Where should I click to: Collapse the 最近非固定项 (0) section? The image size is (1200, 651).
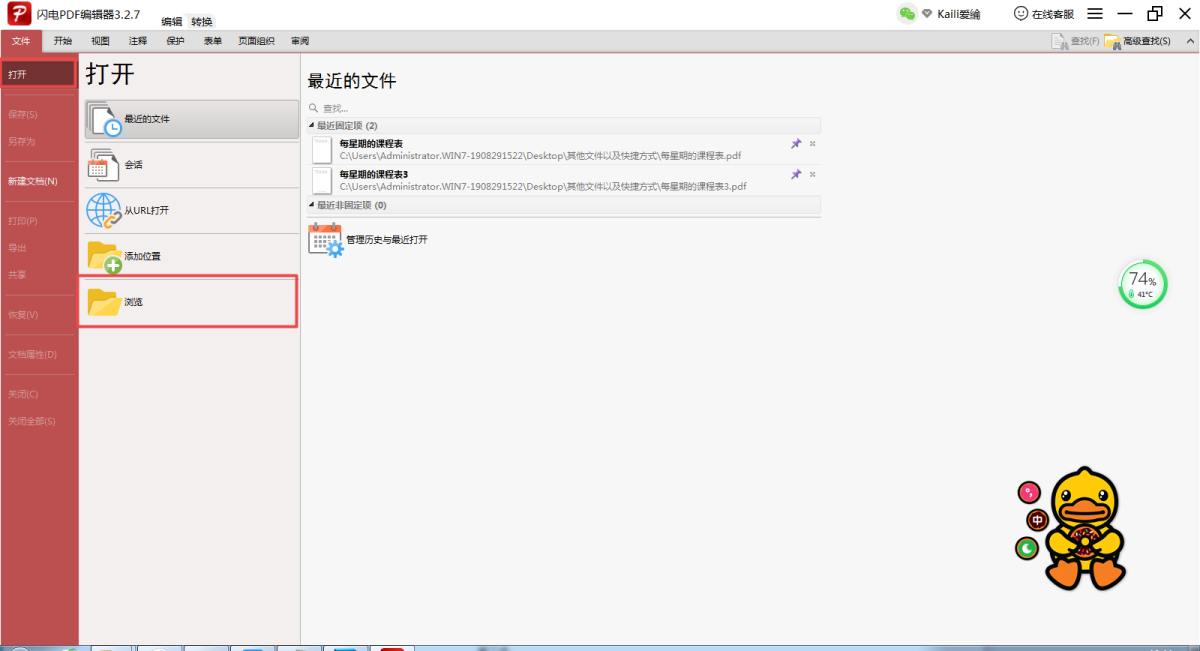(x=311, y=205)
